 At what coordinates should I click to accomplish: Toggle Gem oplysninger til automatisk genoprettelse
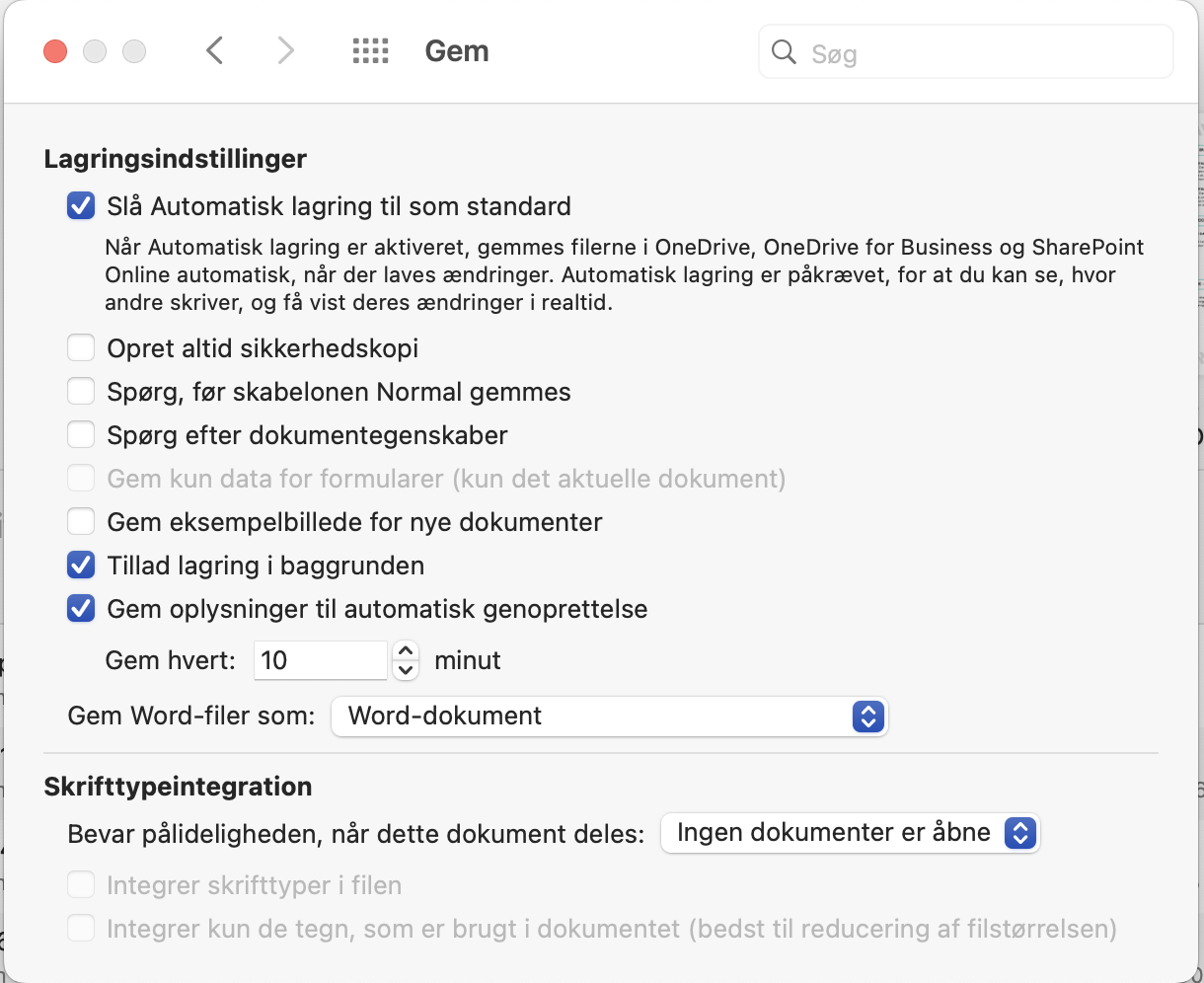click(81, 609)
